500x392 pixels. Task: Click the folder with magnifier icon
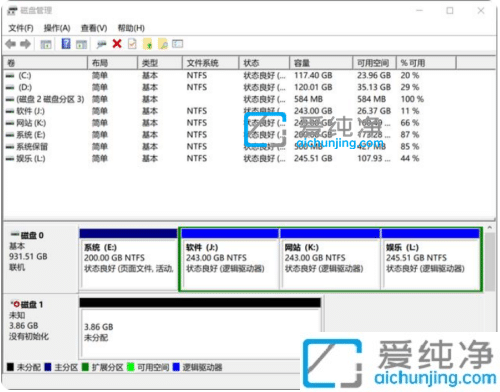[x=163, y=44]
